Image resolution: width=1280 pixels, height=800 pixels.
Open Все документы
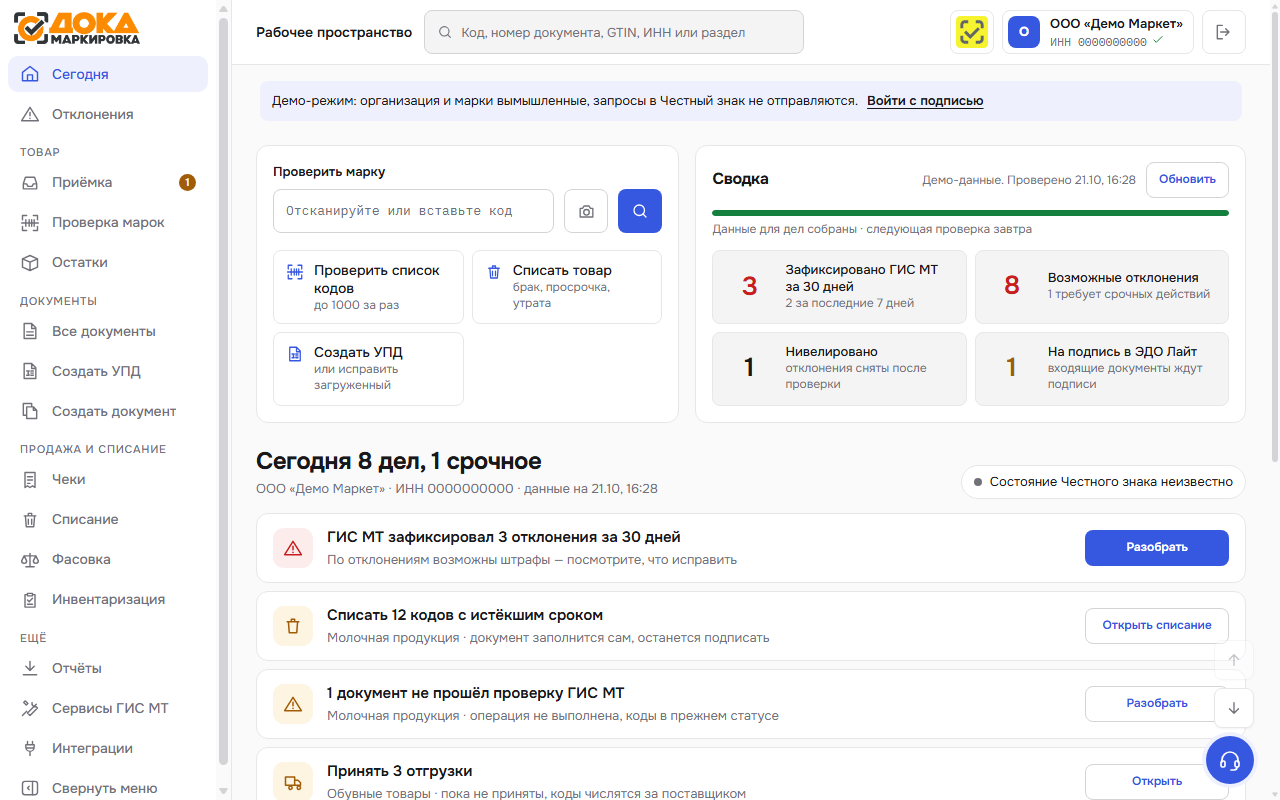click(108, 331)
